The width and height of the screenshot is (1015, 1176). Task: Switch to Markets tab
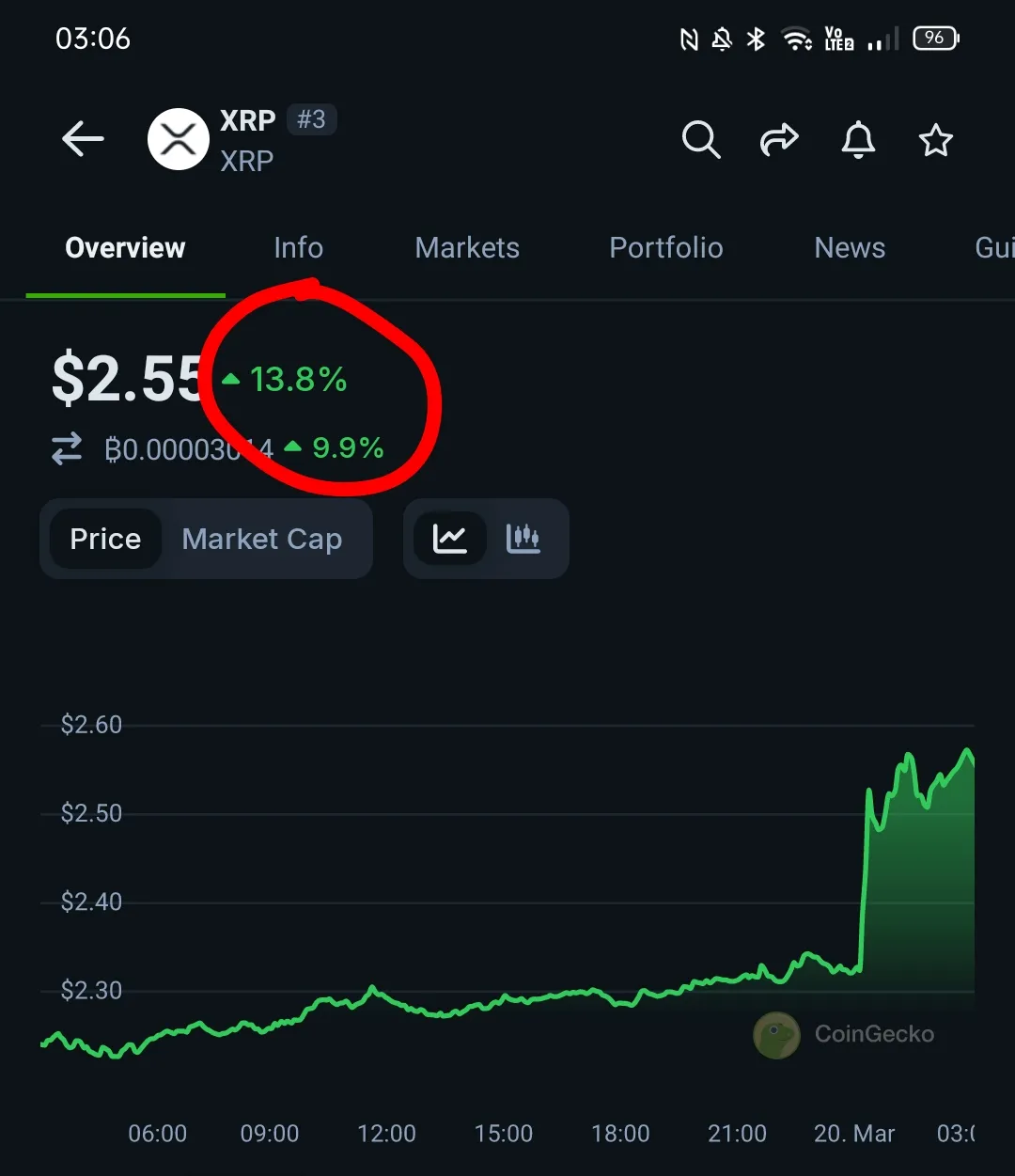point(467,247)
